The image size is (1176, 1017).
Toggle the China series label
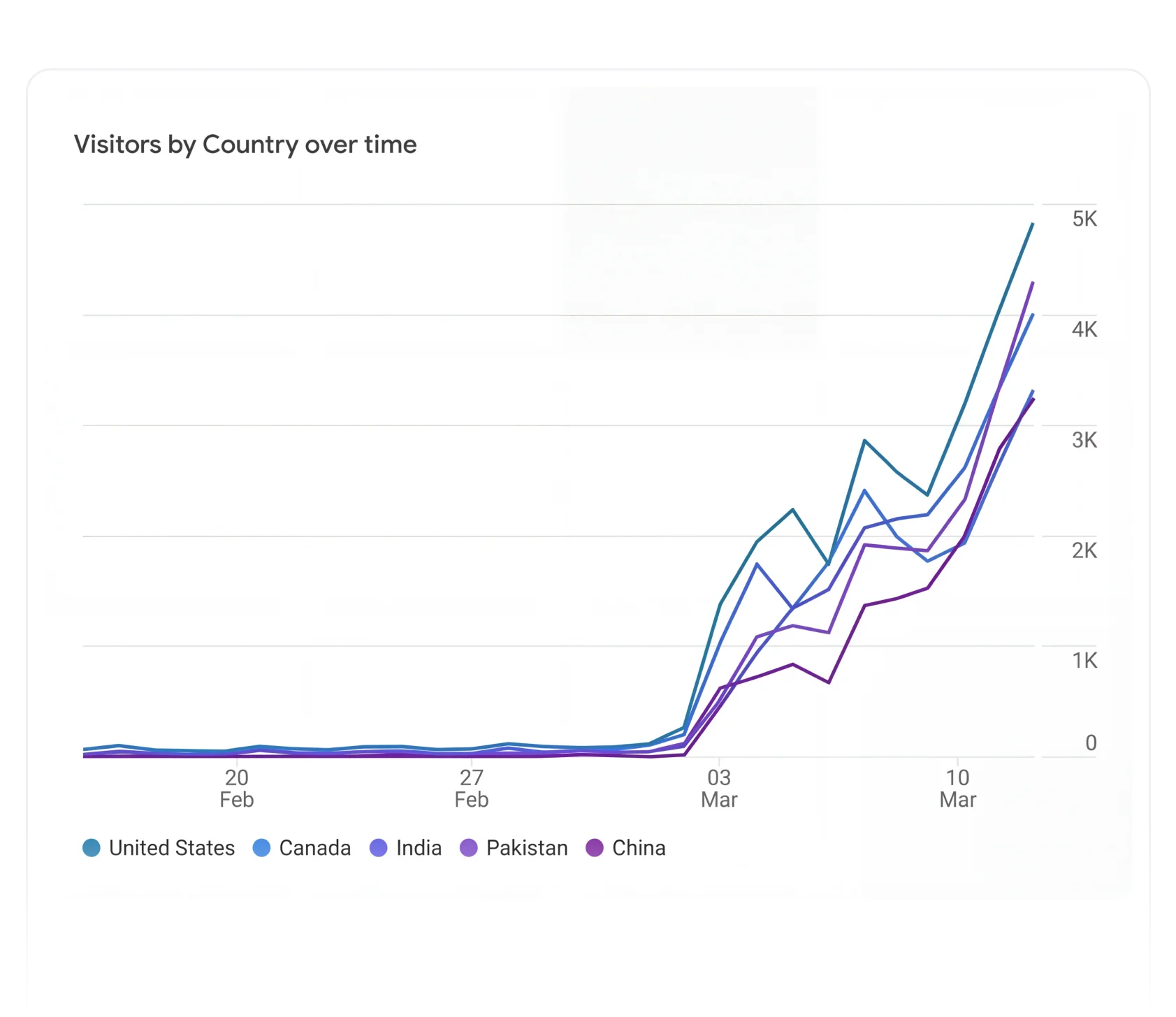coord(639,848)
